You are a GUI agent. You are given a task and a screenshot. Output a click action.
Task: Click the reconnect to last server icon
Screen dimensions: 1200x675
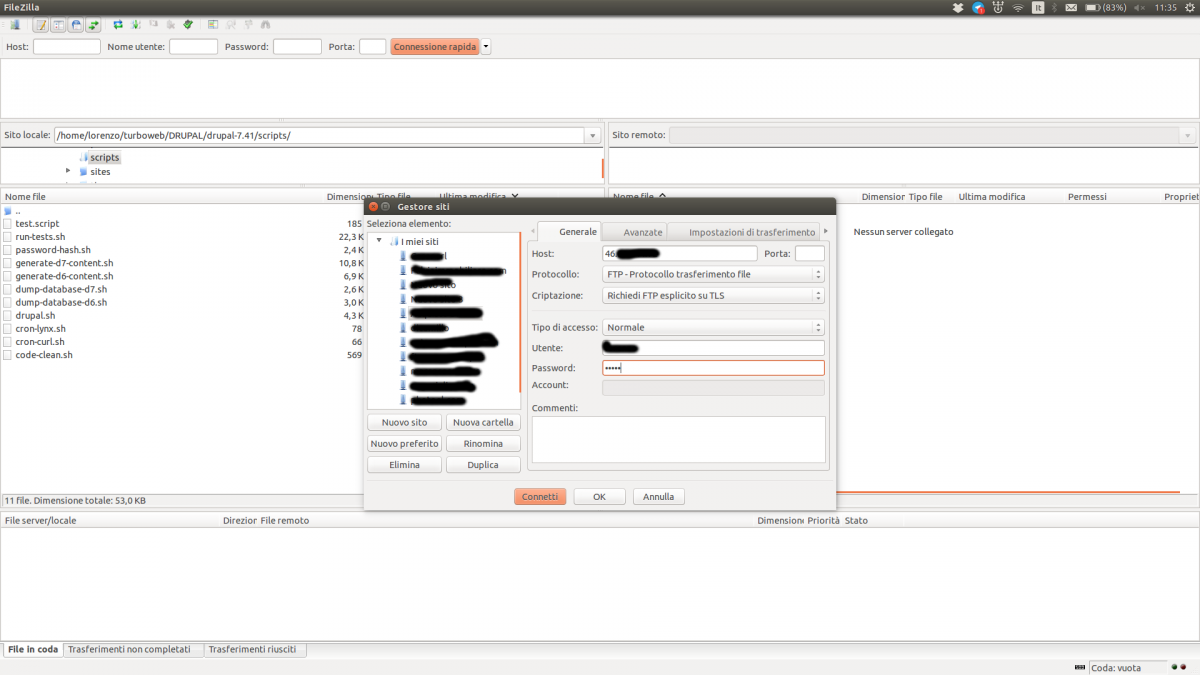tap(187, 24)
